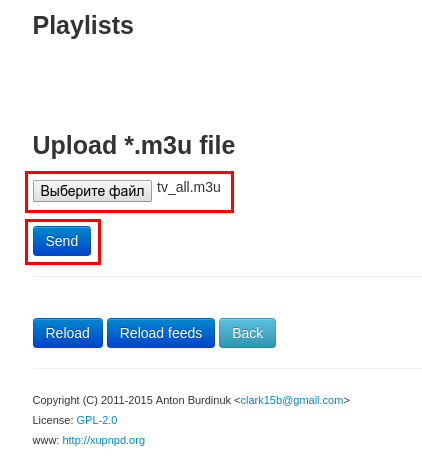This screenshot has width=422, height=468.
Task: Click the divider line above copyright footer
Action: tap(227, 368)
